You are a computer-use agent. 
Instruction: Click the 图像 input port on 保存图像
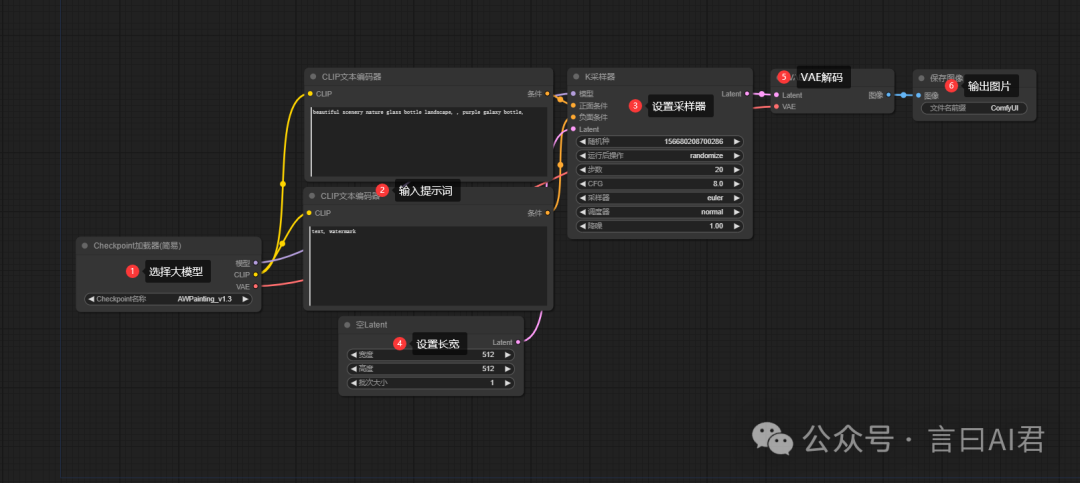(918, 95)
